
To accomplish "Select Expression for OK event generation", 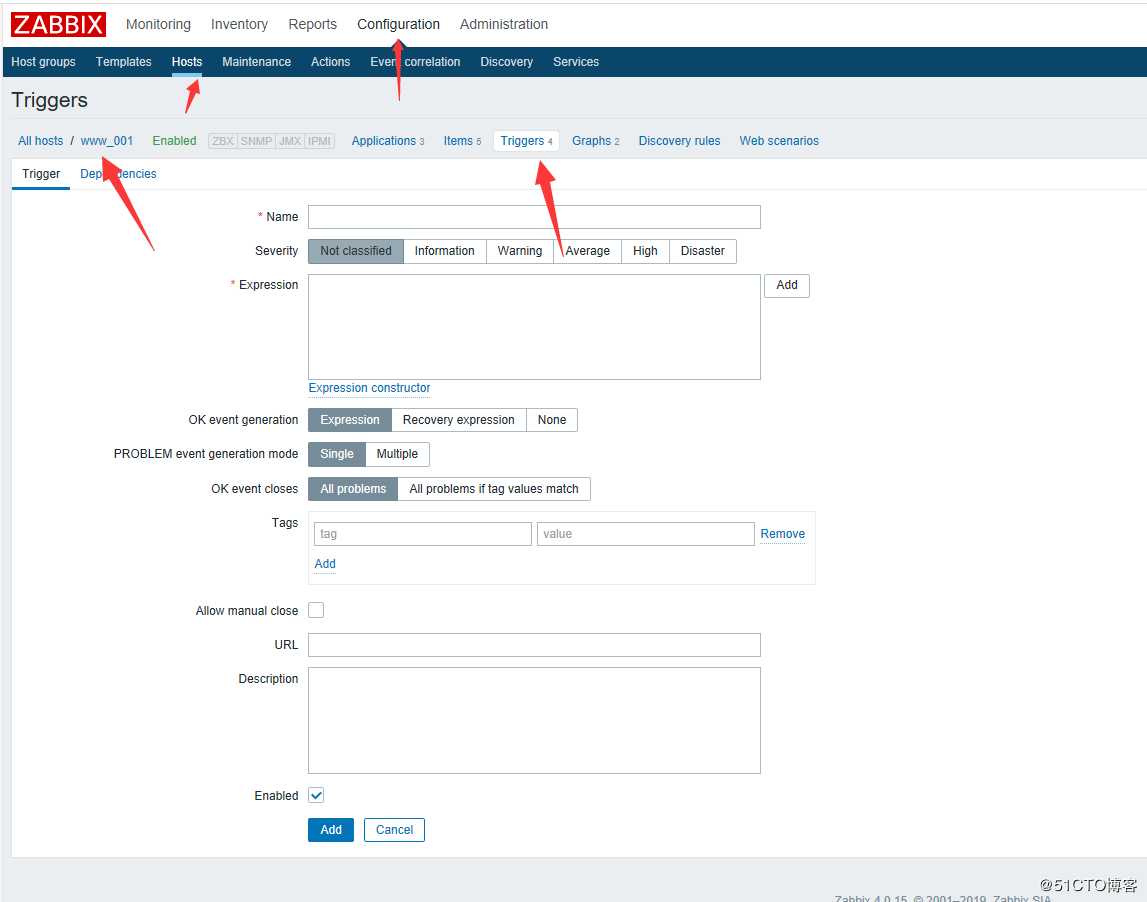I will [350, 420].
